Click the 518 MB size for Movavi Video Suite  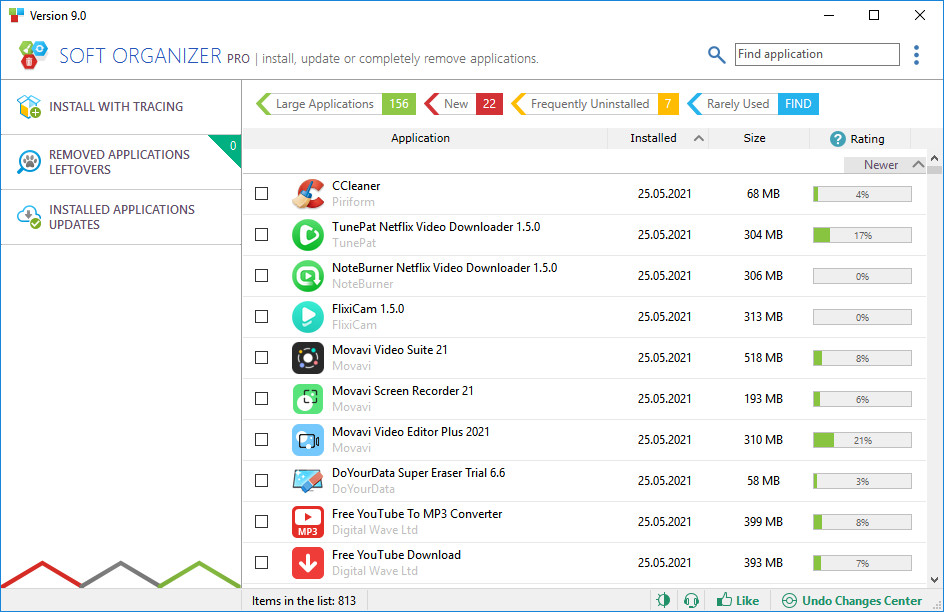coord(763,357)
